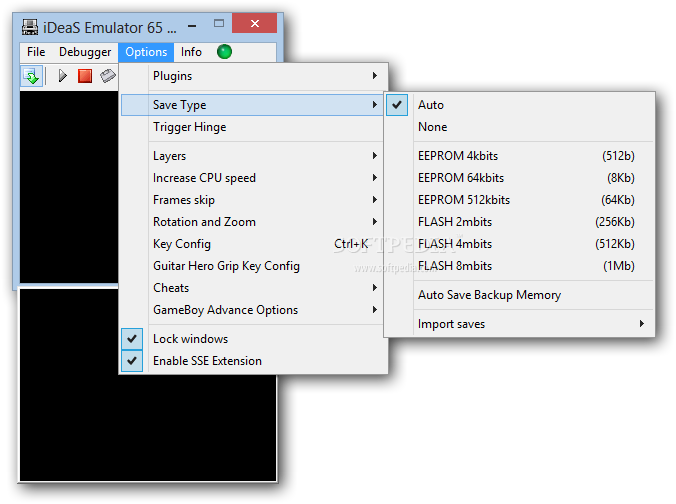
Task: Select FLASH 2mbits save type
Action: coord(520,222)
